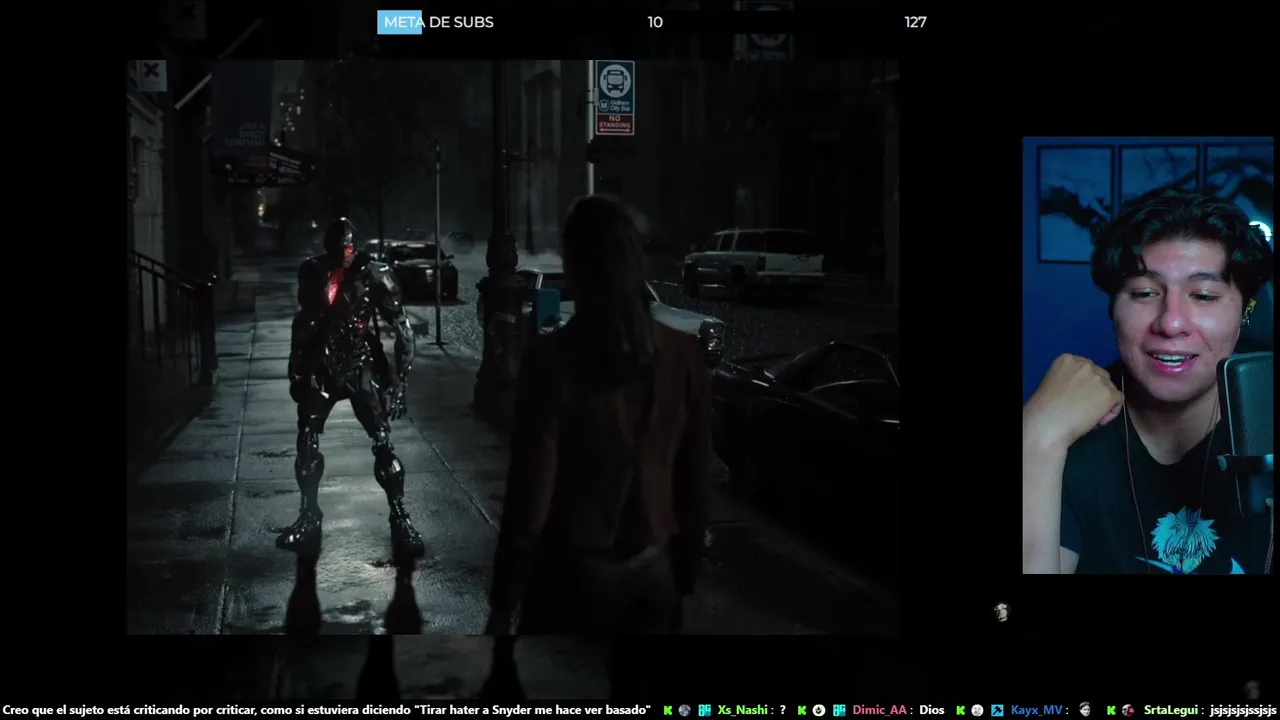The height and width of the screenshot is (720, 1280).
Task: Click the avatar just before Kayx_MV's badge
Action: pos(977,710)
